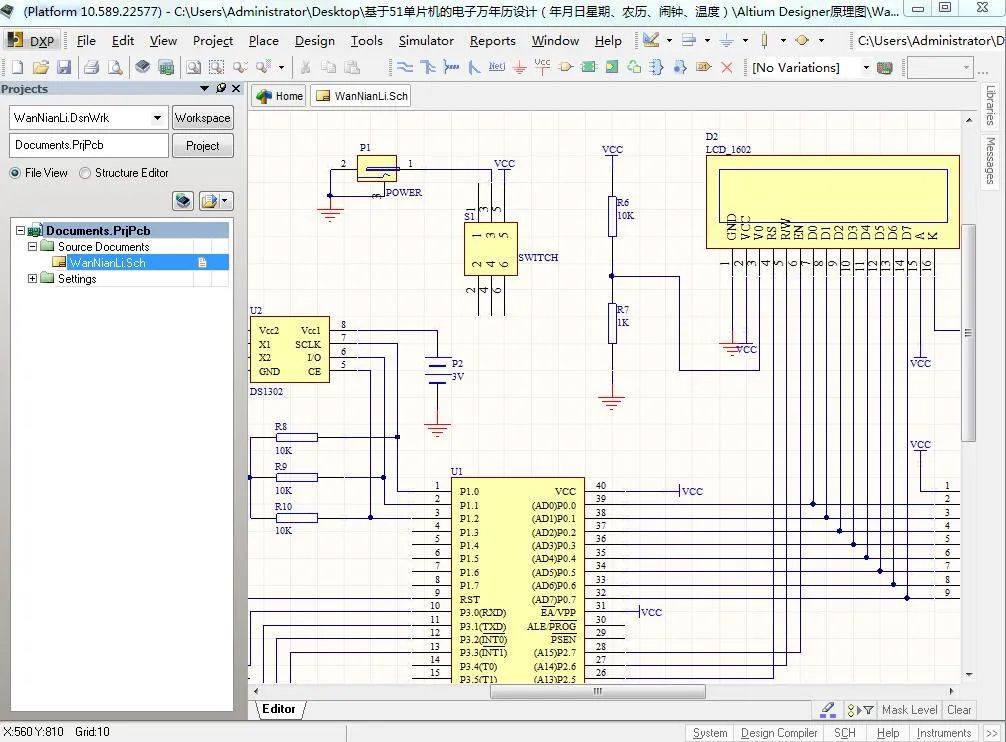Click the Workspace button
The height and width of the screenshot is (742, 1006).
pos(202,118)
